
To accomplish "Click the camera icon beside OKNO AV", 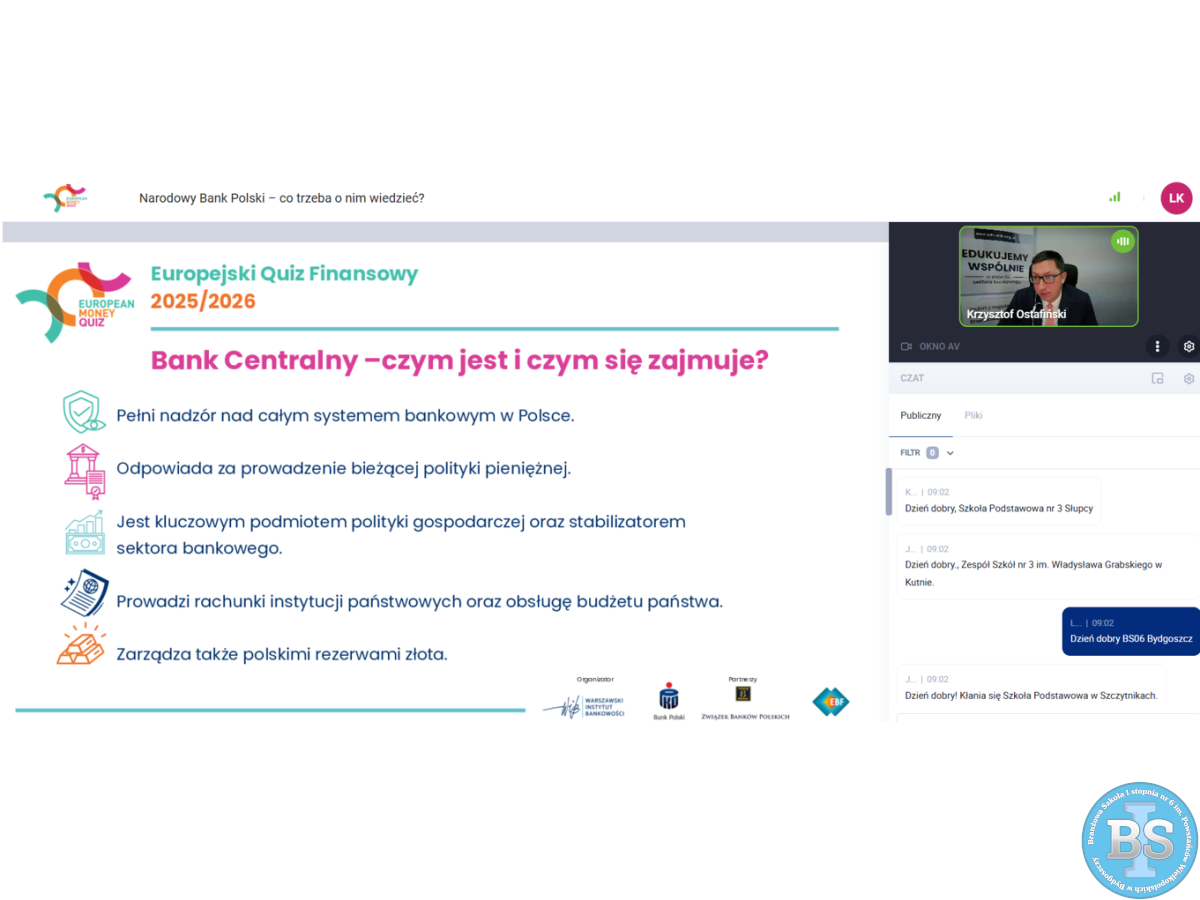I will [x=906, y=347].
